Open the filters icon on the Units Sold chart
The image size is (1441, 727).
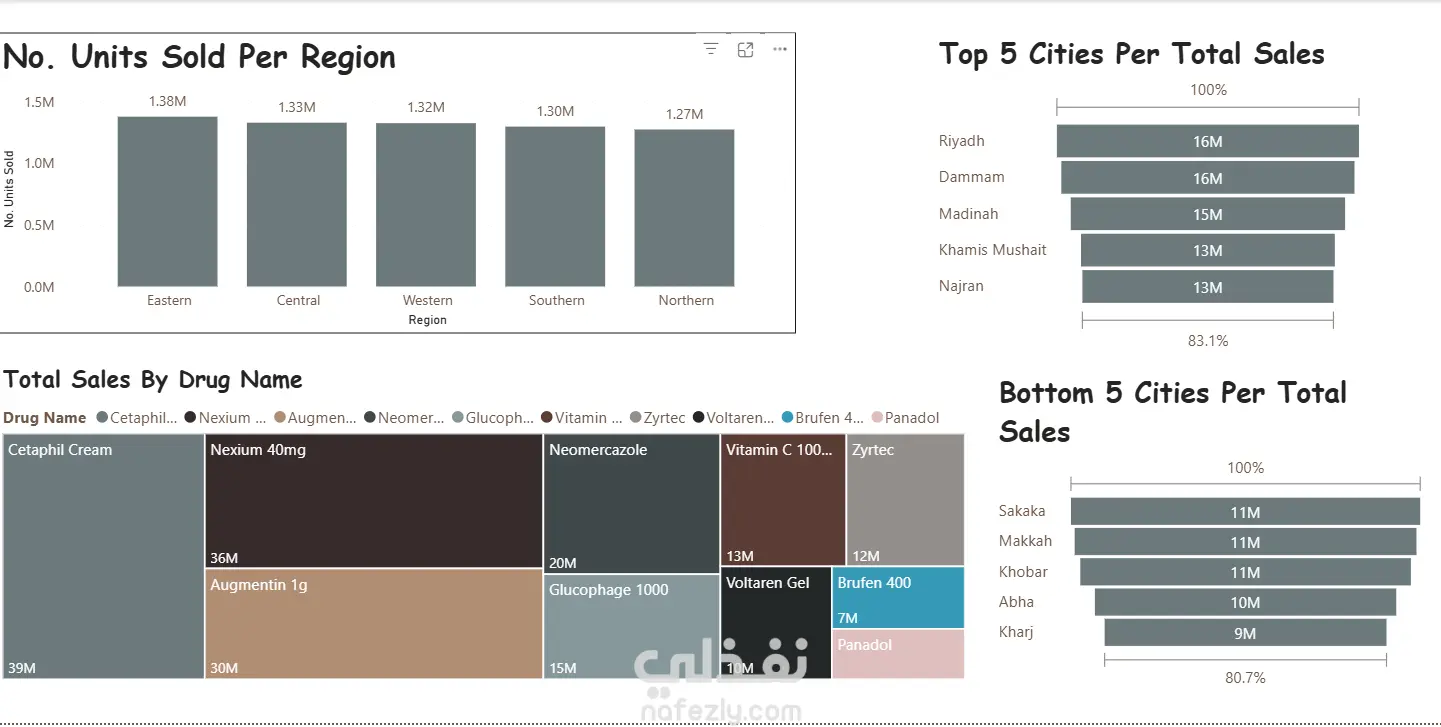coord(711,49)
